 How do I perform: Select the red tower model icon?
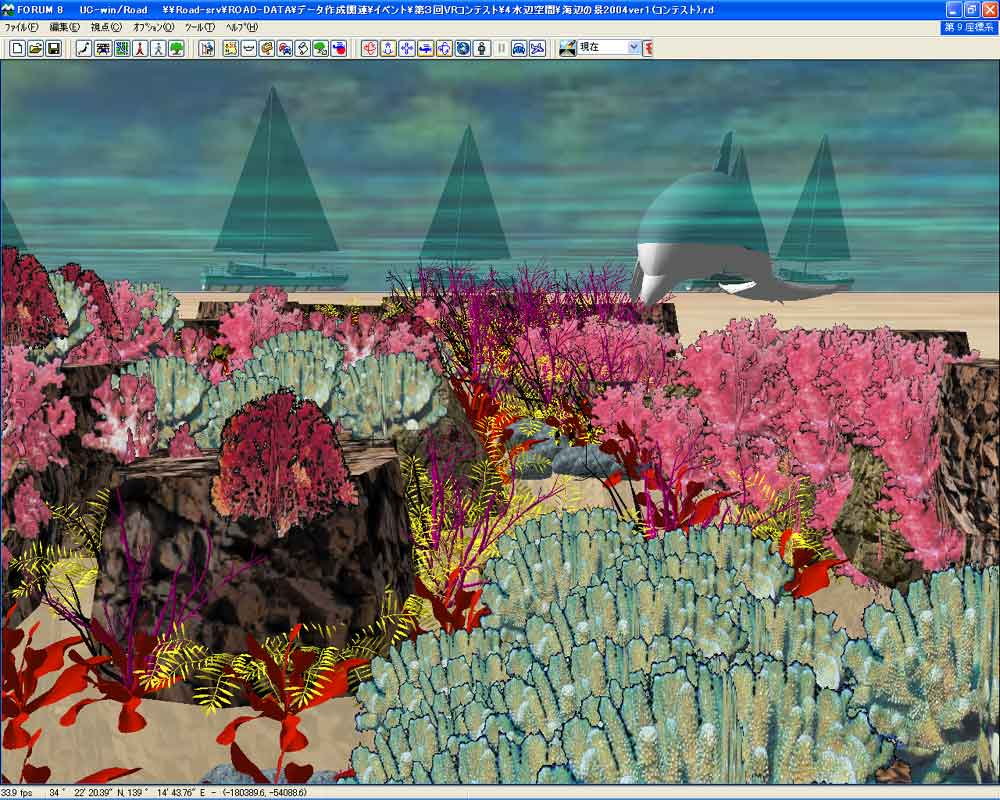click(140, 48)
